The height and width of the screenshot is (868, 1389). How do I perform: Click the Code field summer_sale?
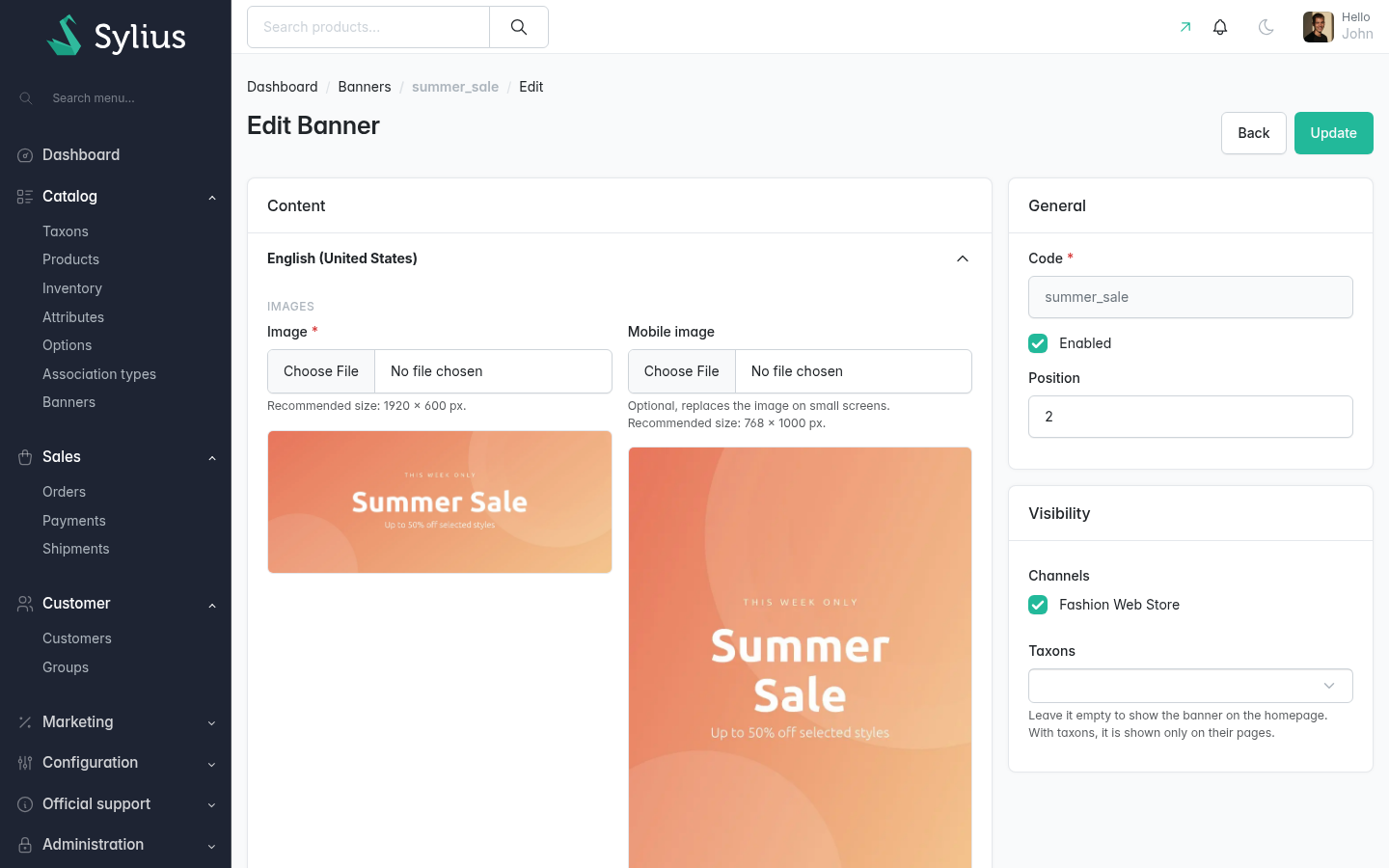[1190, 297]
